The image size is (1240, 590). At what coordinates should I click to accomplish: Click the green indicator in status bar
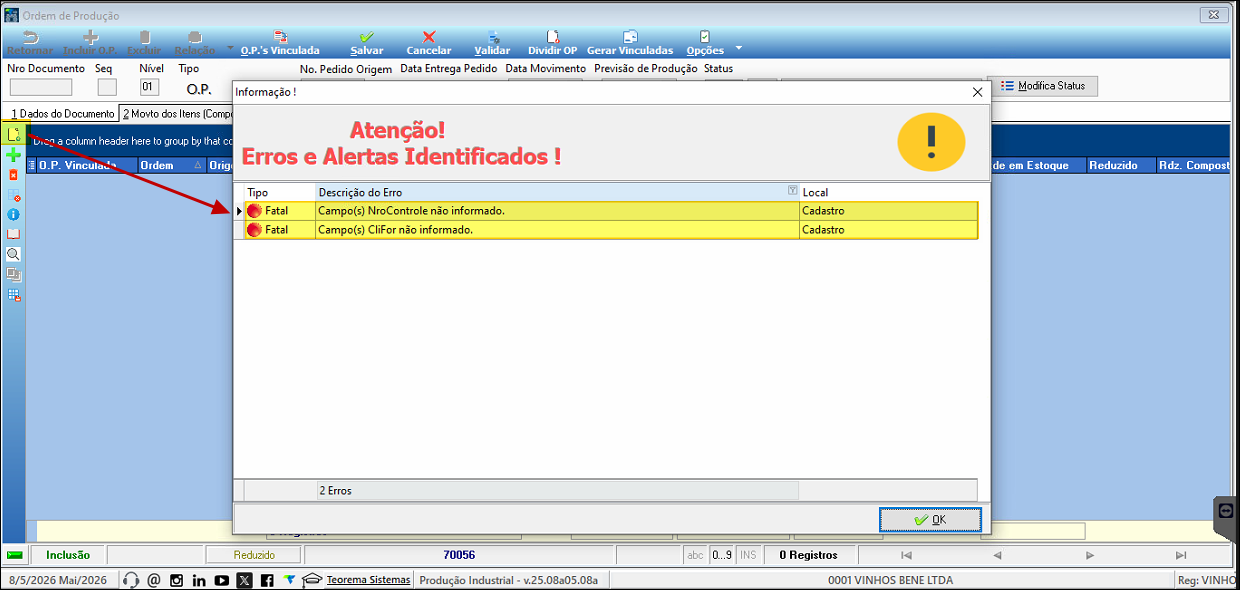pos(15,555)
